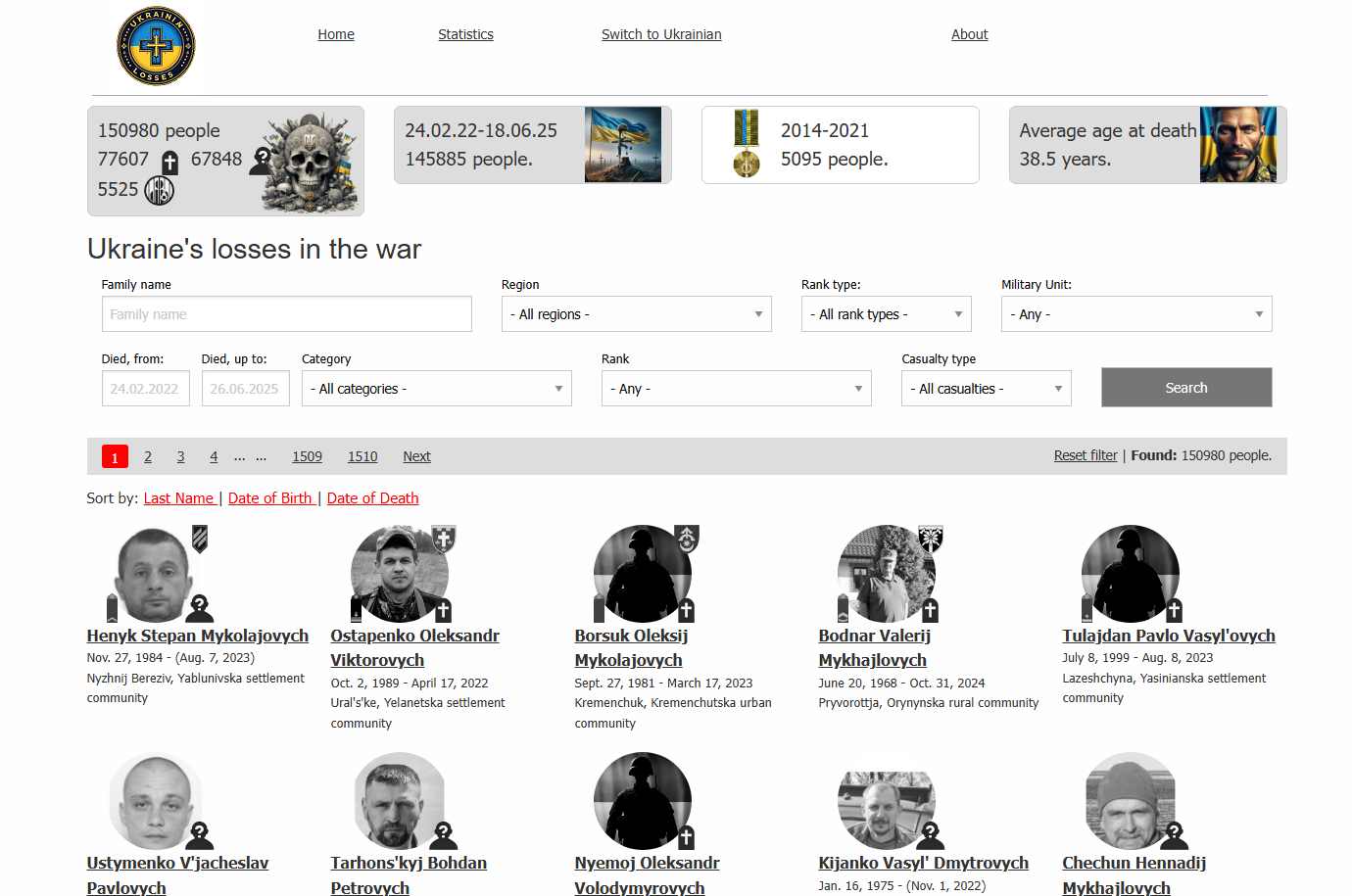Image resolution: width=1352 pixels, height=896 pixels.
Task: Open the About page
Action: click(970, 34)
